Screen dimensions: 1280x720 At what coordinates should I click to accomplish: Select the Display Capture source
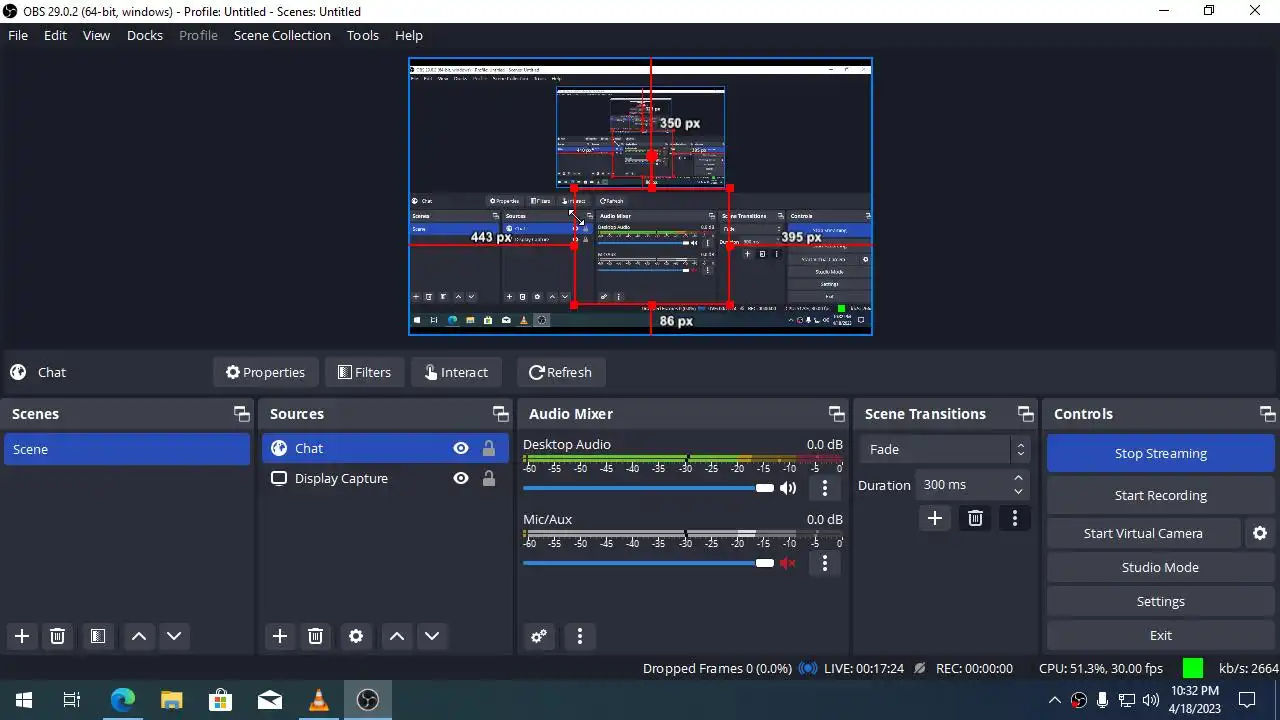385,478
